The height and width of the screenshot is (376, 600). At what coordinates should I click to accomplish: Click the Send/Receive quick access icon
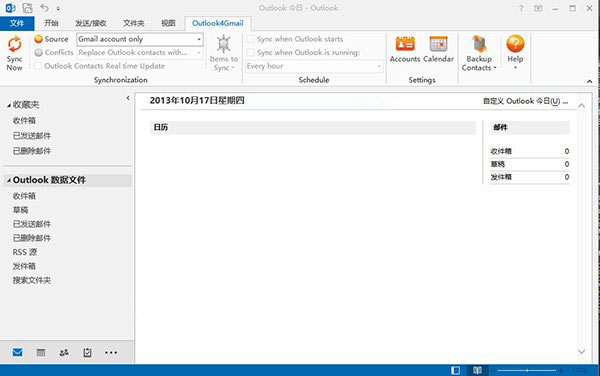pos(27,8)
